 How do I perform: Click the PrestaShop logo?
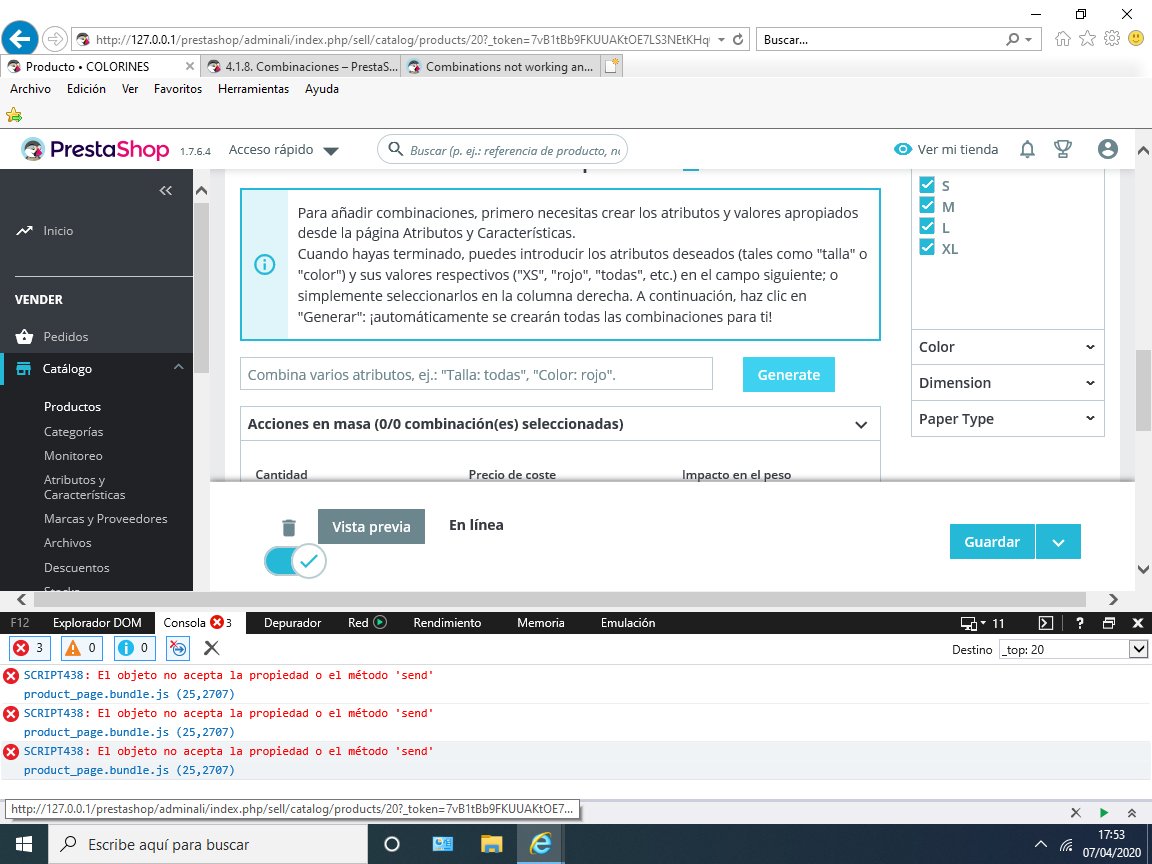tap(96, 149)
